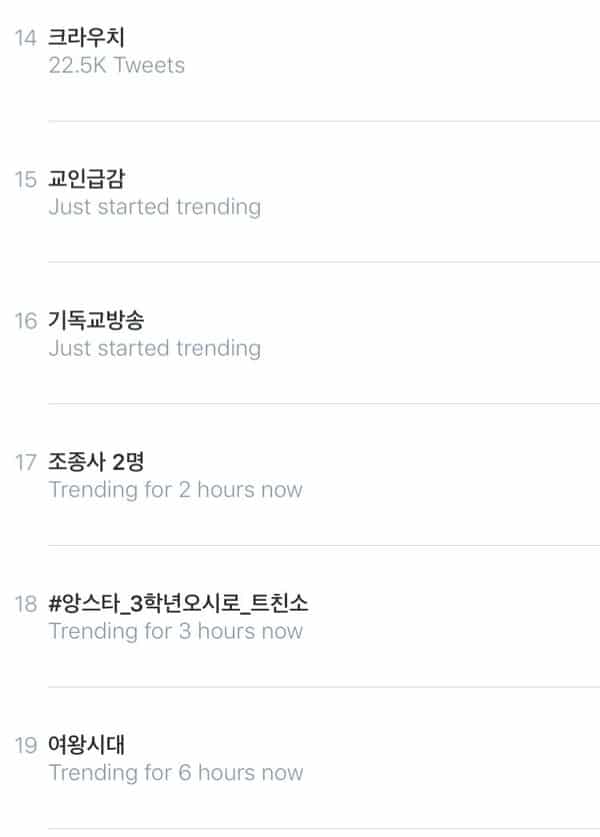Open the 여왕시대 trending topic
The image size is (600, 837).
click(86, 744)
